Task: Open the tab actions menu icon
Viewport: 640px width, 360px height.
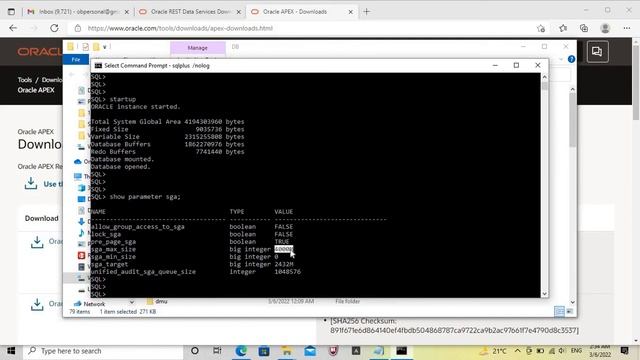Action: (11, 12)
